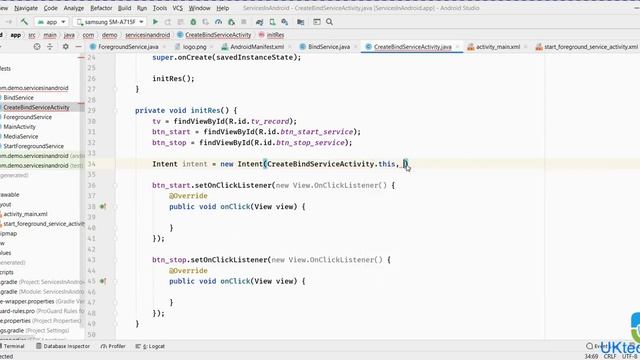640x360 pixels.
Task: Click servicesinandroid breadcrumb
Action: [x=147, y=35]
